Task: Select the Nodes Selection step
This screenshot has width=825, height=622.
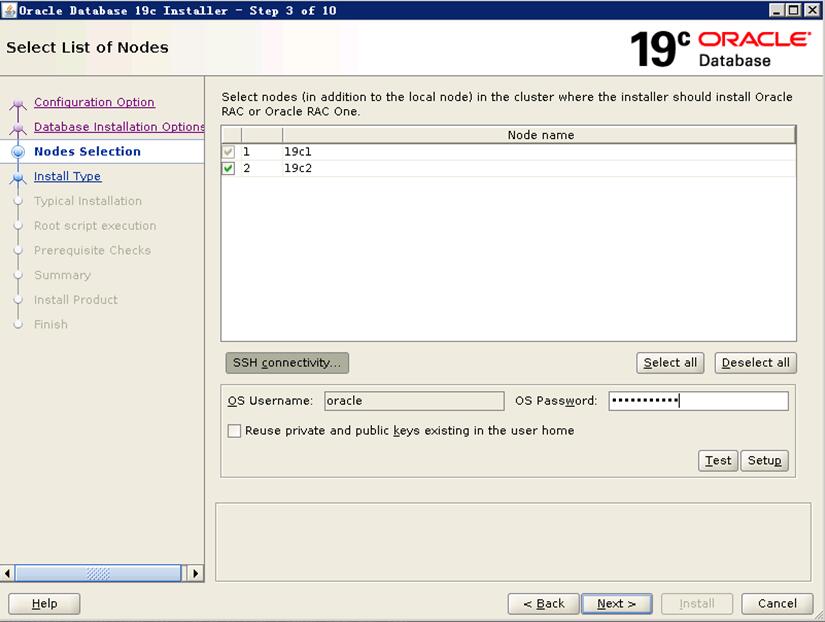Action: click(x=87, y=152)
